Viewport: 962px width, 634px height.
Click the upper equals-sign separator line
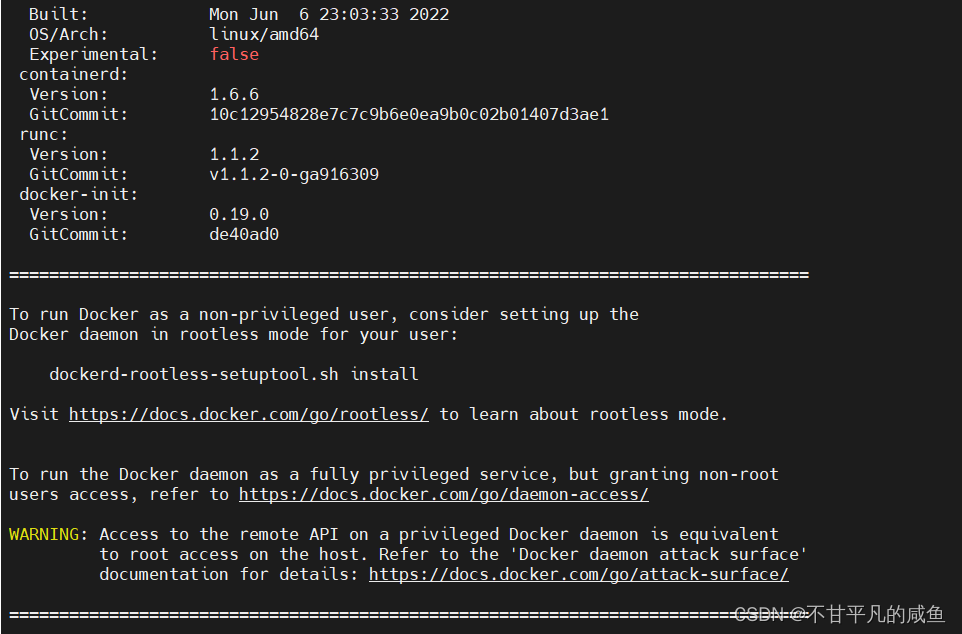click(408, 274)
